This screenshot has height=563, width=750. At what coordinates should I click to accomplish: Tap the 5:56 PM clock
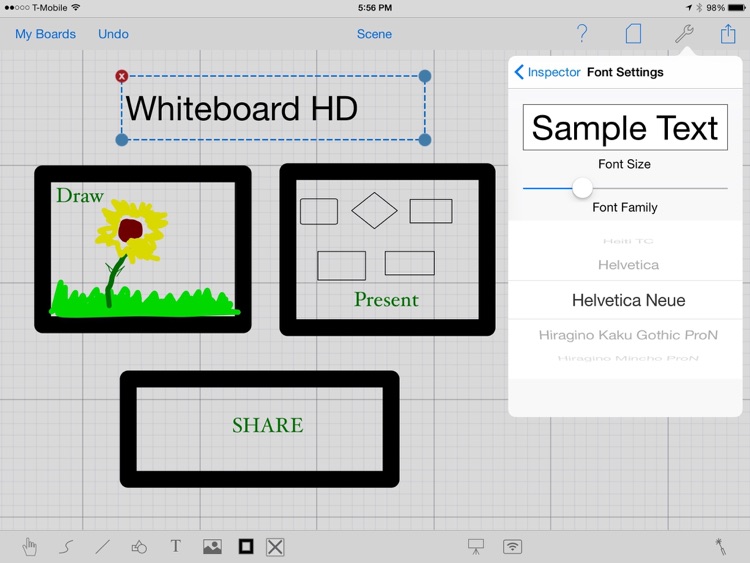click(x=375, y=8)
